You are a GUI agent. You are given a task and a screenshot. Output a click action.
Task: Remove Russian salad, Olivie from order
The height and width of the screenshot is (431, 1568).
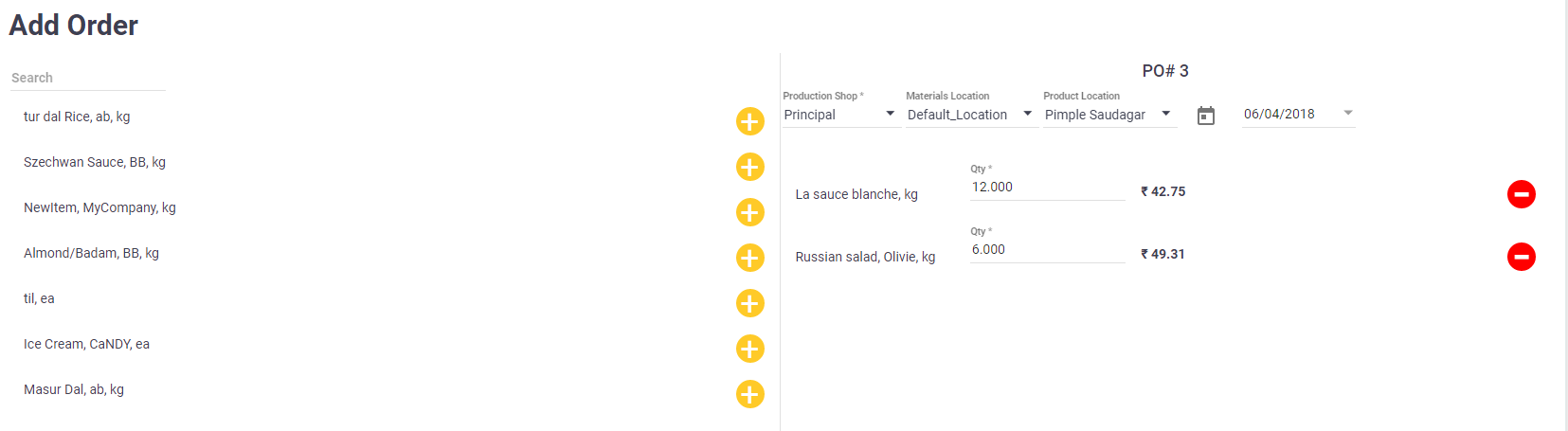click(1522, 257)
